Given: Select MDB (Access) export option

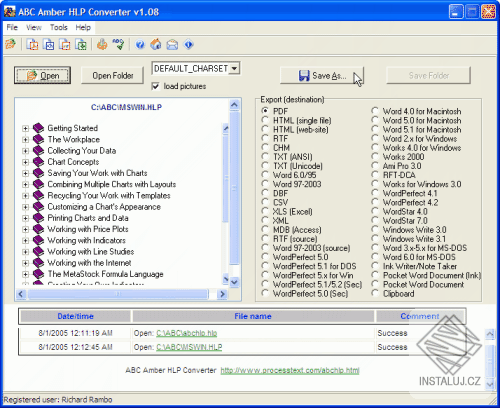Looking at the screenshot, I should point(265,229).
